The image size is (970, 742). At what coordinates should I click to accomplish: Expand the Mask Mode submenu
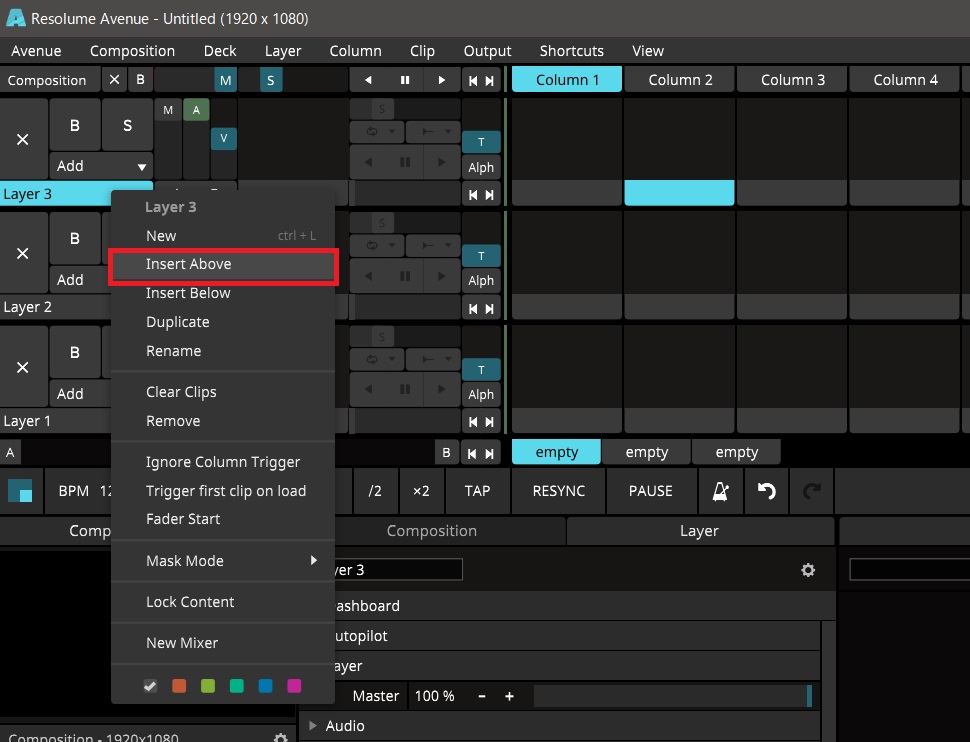(223, 561)
